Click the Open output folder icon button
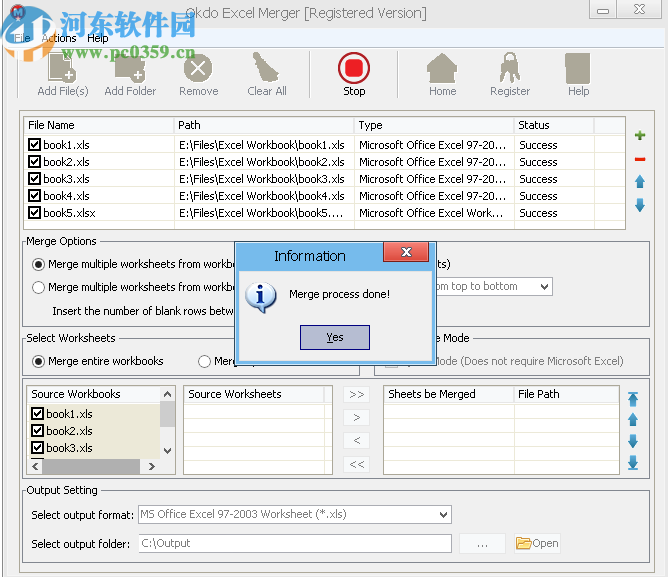Viewport: 668px width, 577px height. pyautogui.click(x=537, y=543)
